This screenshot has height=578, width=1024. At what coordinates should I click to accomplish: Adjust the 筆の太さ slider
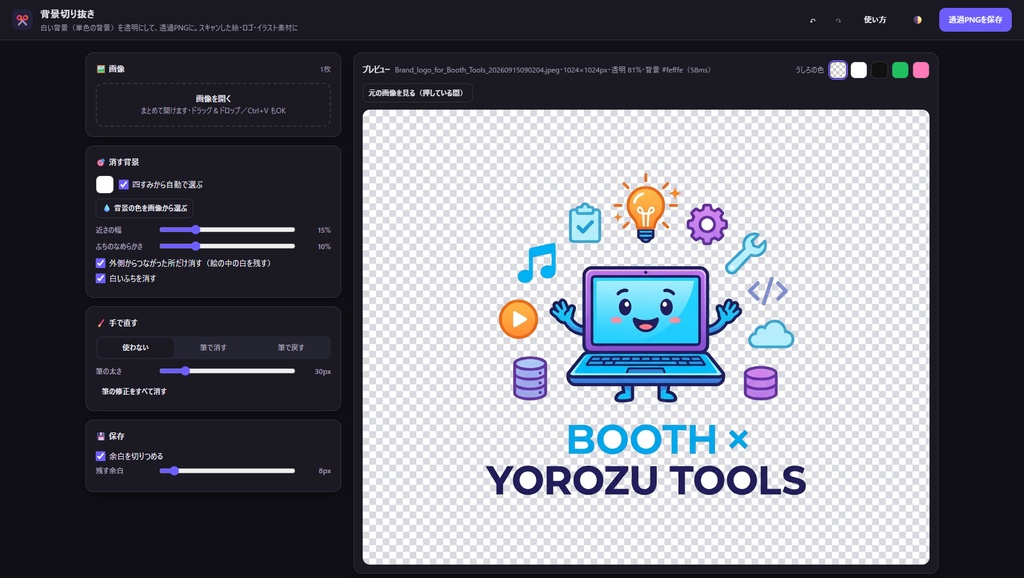point(227,371)
